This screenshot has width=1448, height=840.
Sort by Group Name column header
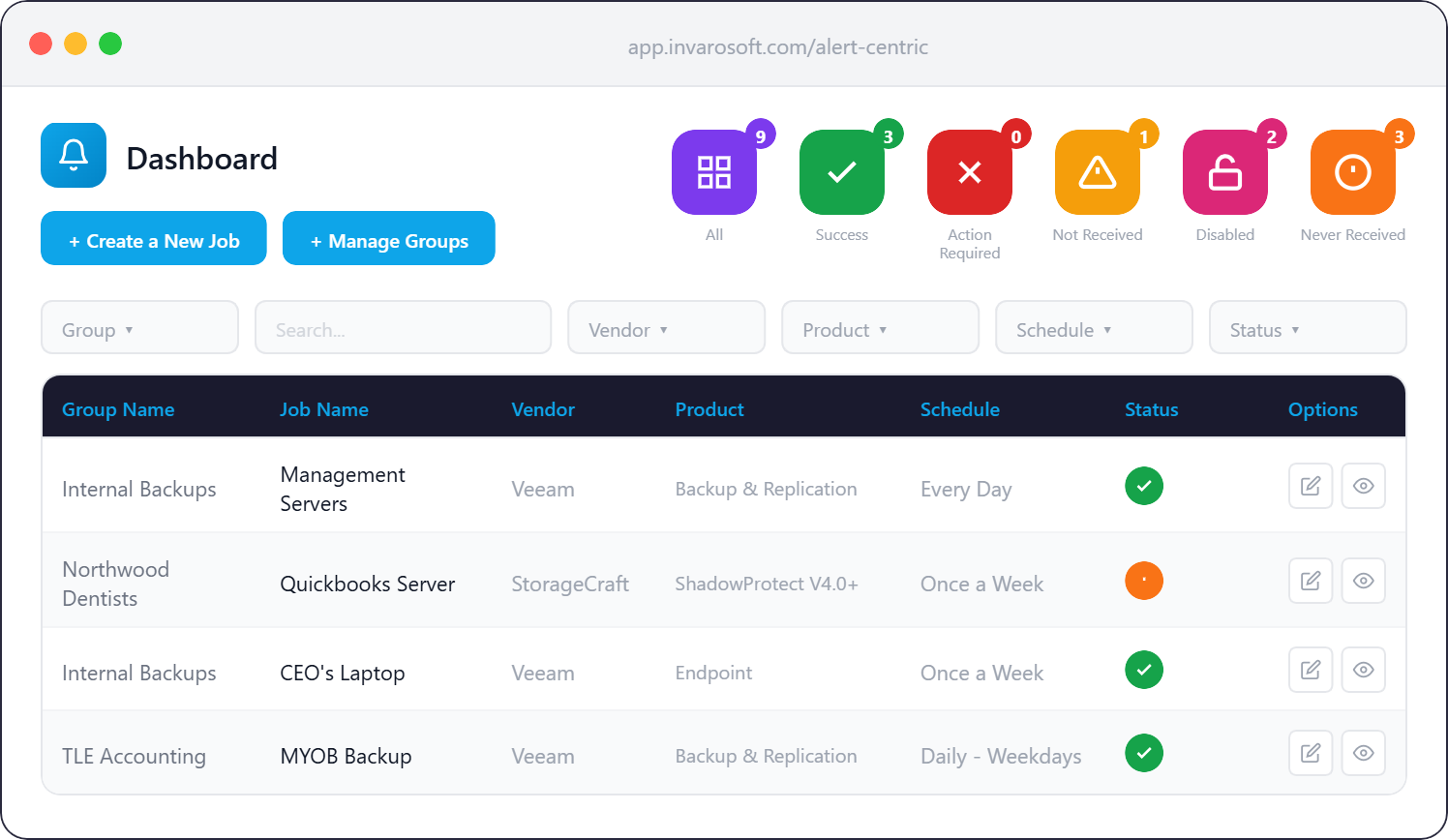point(118,409)
